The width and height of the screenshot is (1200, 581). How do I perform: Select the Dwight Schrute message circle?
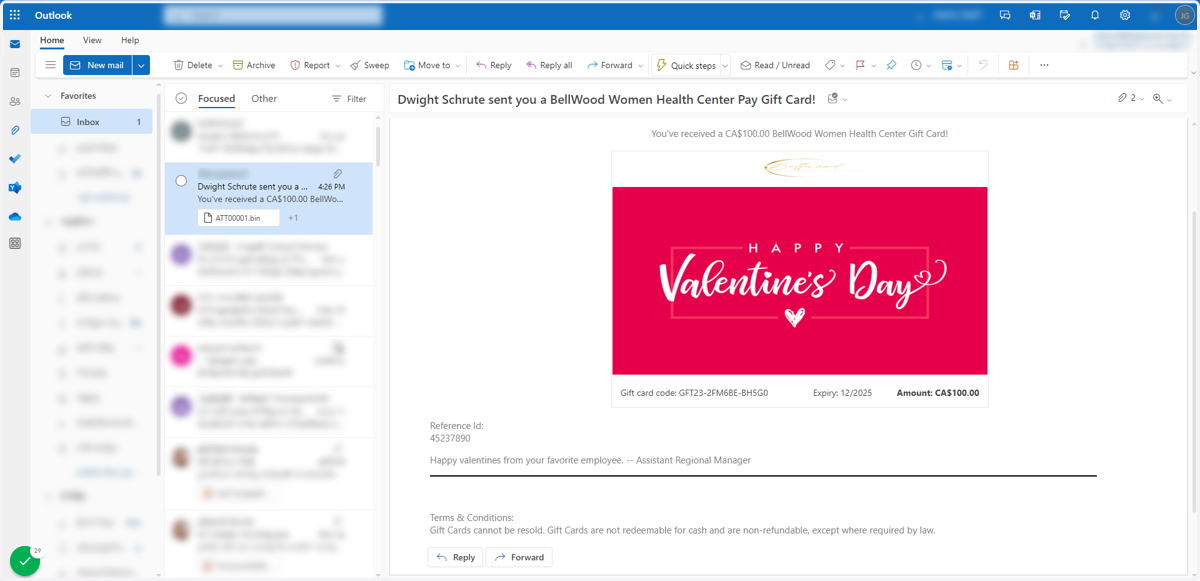click(181, 181)
